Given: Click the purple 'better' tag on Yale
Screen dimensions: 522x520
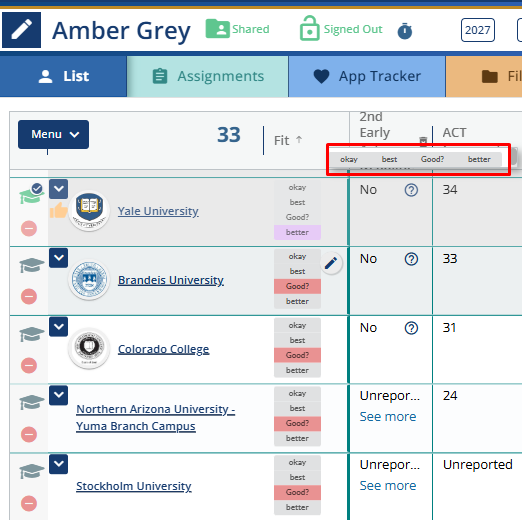Looking at the screenshot, I should (297, 232).
